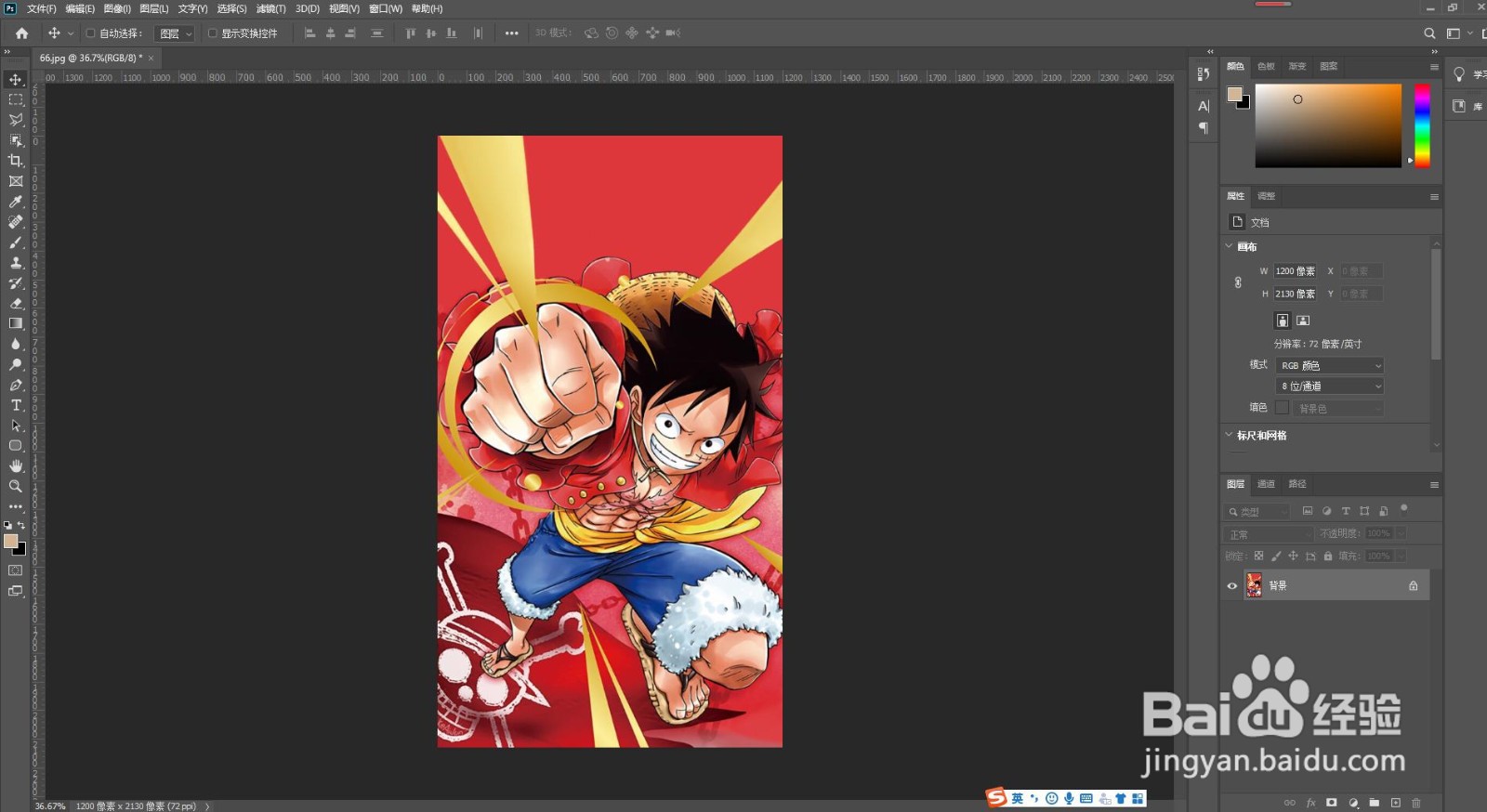The image size is (1487, 812).
Task: Select the Rectangular Marquee tool
Action: pos(16,99)
